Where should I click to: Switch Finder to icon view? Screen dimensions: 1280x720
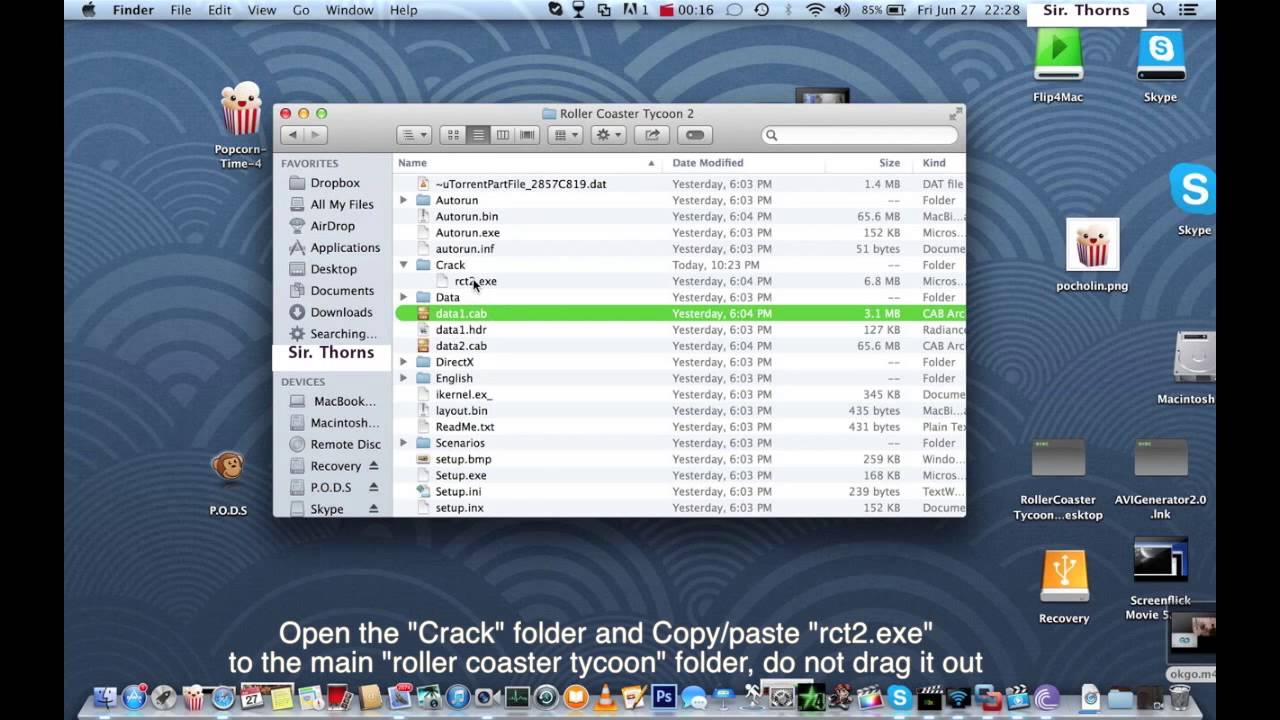click(x=453, y=135)
